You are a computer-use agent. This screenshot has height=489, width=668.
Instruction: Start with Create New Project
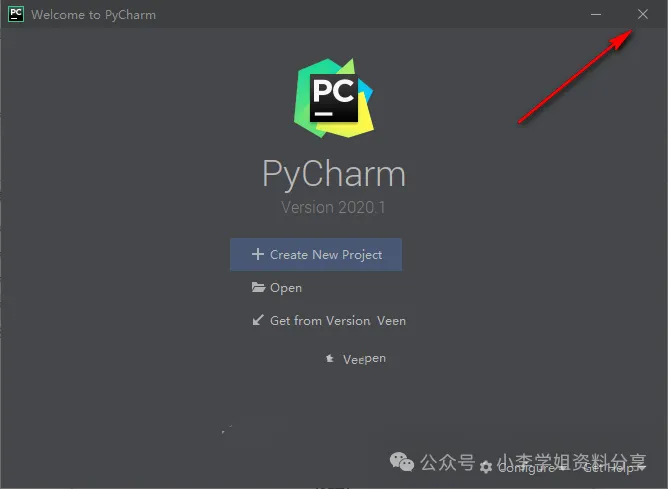(316, 254)
